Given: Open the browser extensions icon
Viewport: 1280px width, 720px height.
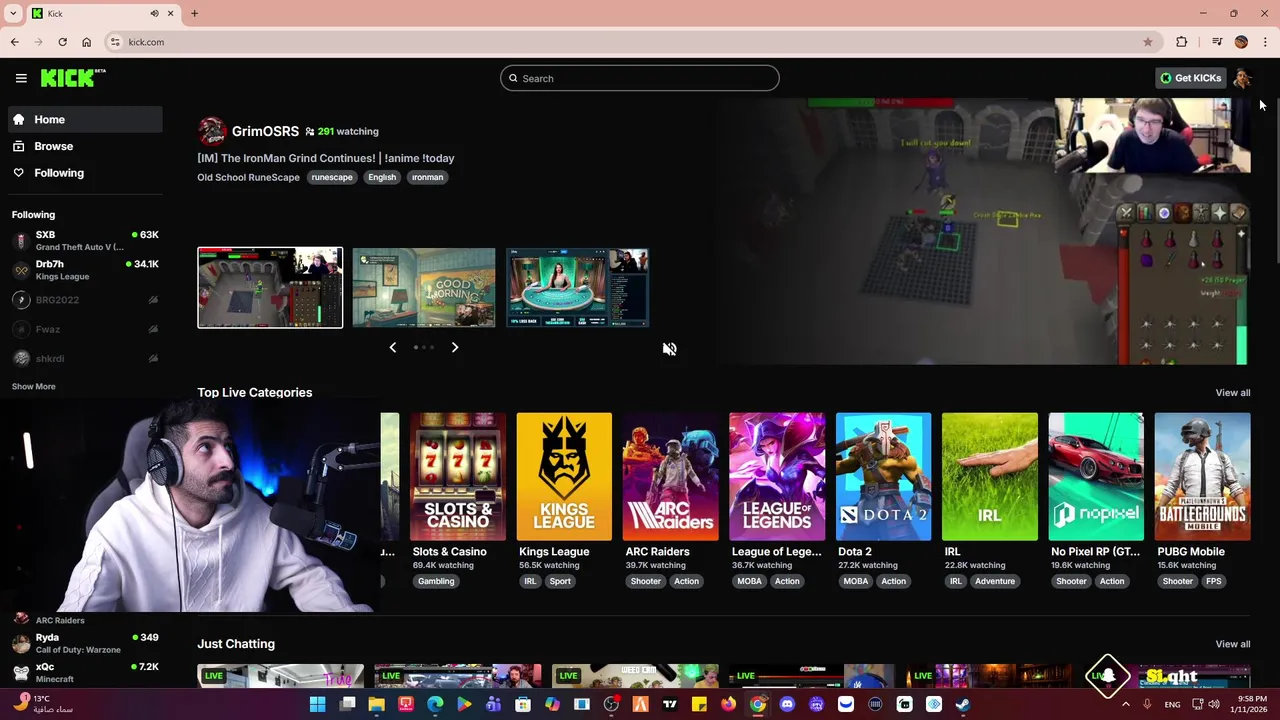Looking at the screenshot, I should [x=1182, y=42].
